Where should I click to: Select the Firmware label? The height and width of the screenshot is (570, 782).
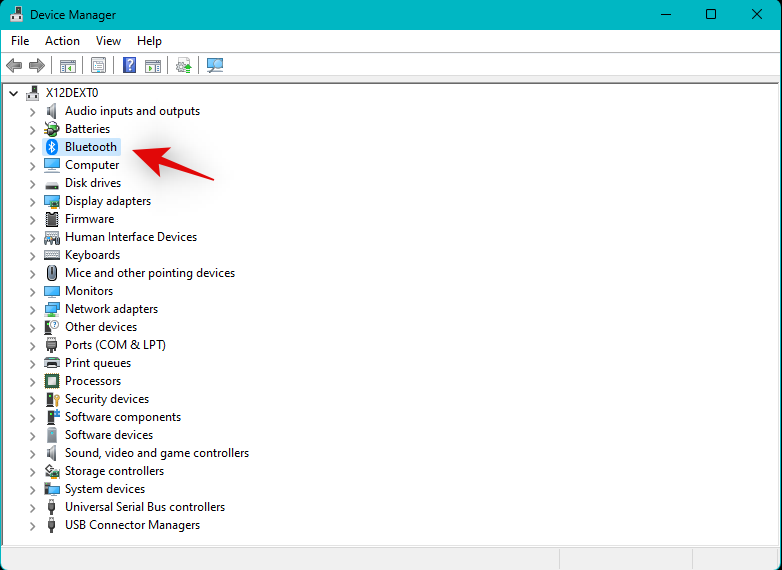point(89,219)
